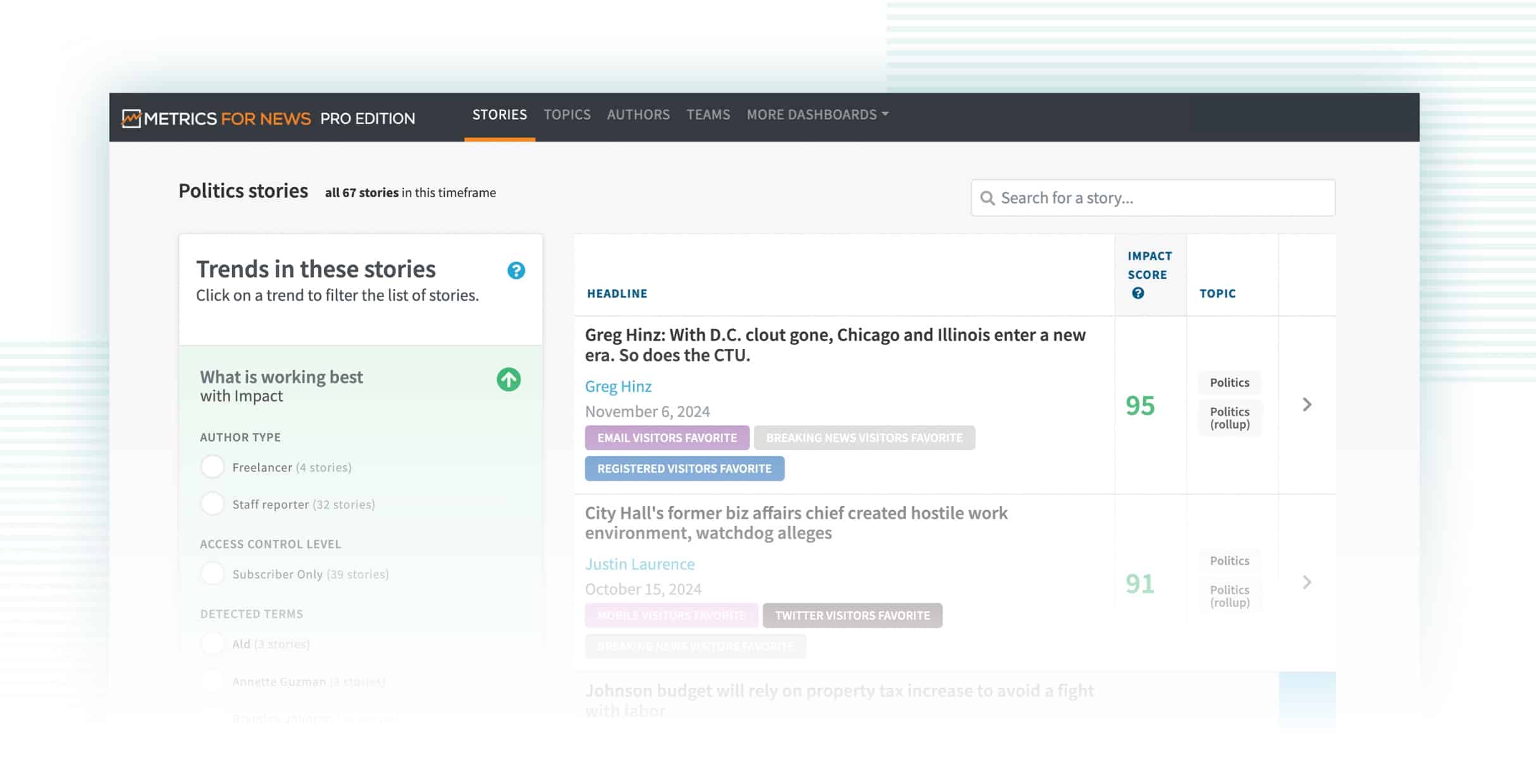Image resolution: width=1536 pixels, height=784 pixels.
Task: Click the search magnifier icon
Action: (x=987, y=199)
